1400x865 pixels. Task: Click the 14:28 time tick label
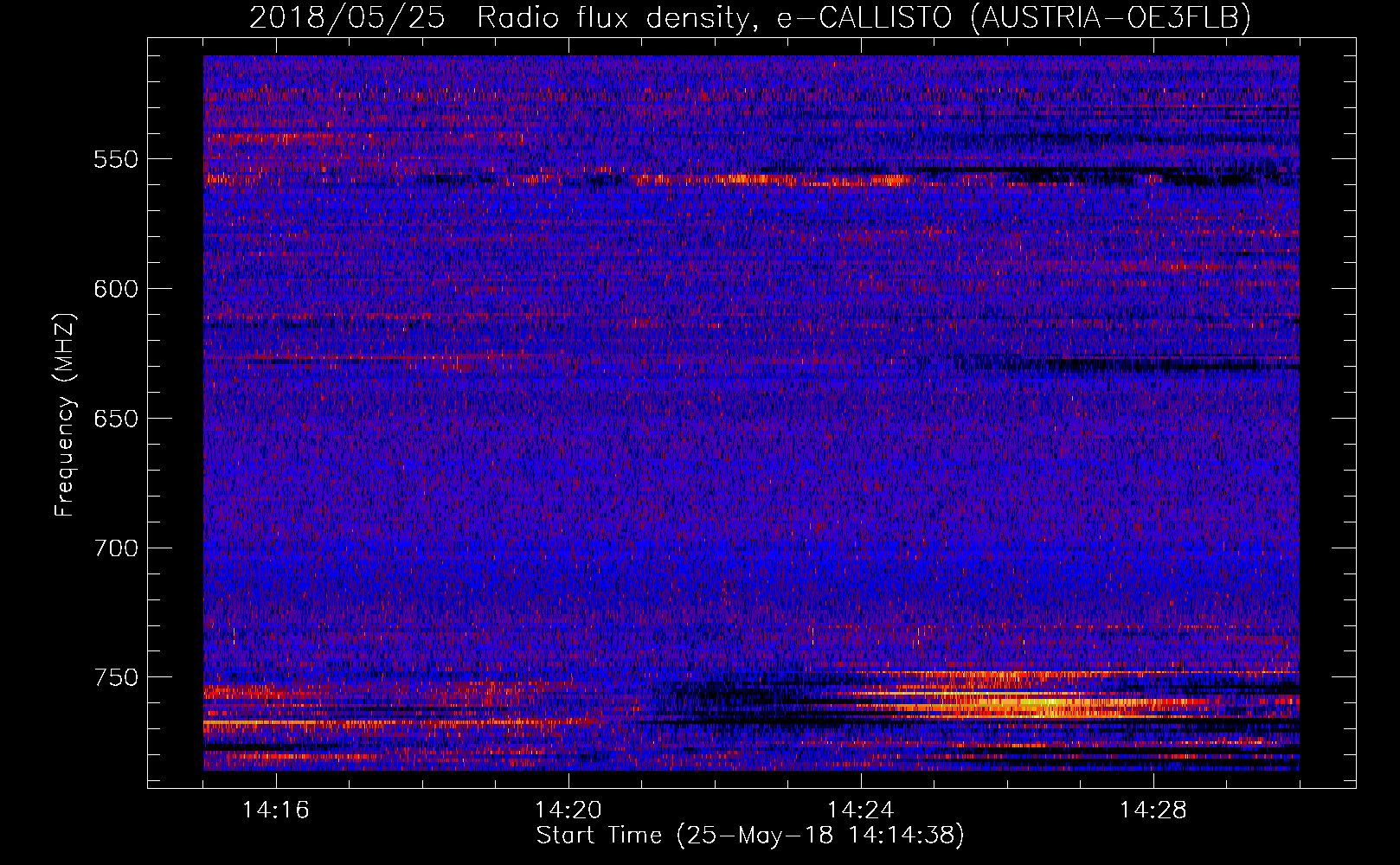pyautogui.click(x=1153, y=811)
